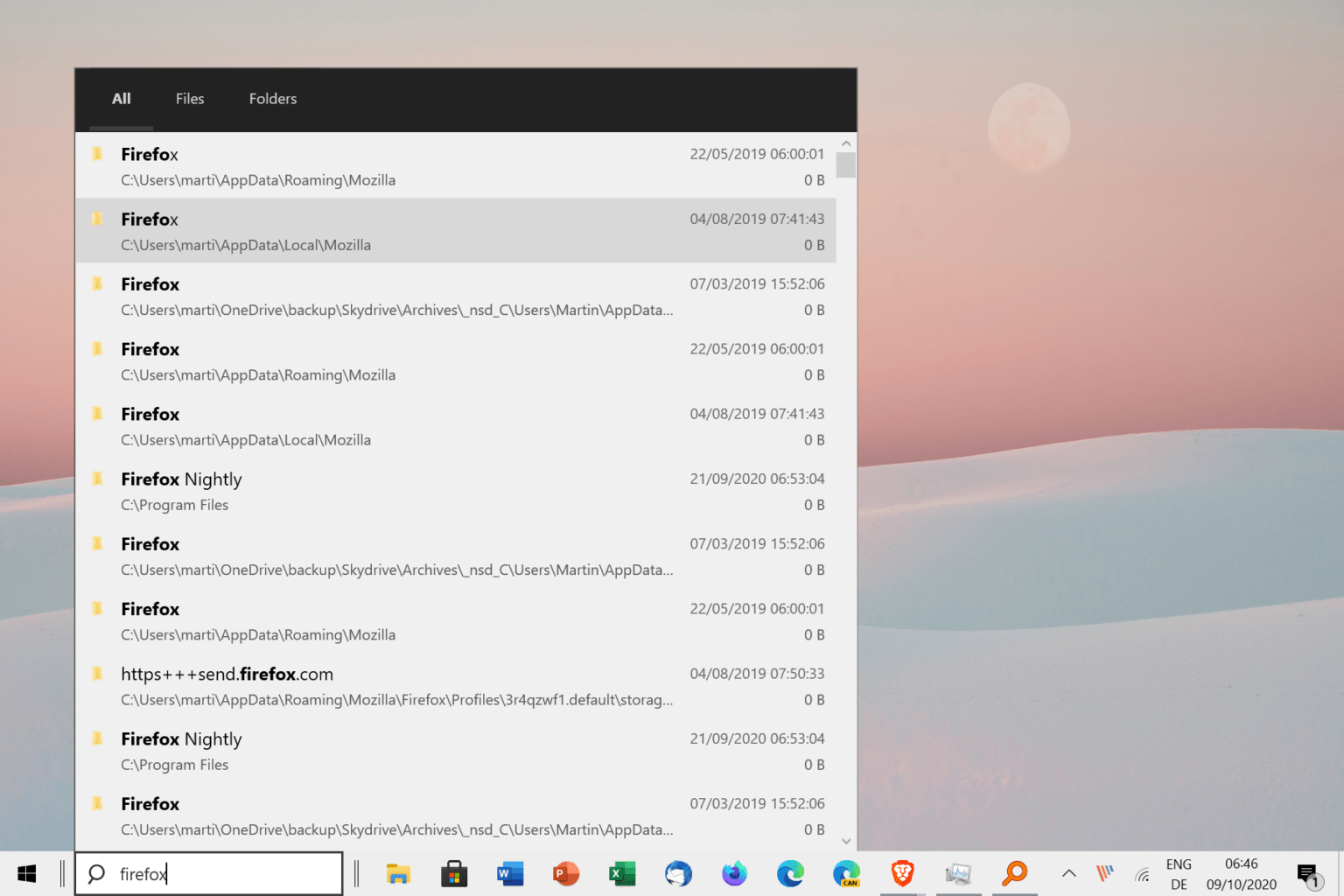
Task: Launch PowerPoint from the taskbar
Action: coord(566,873)
